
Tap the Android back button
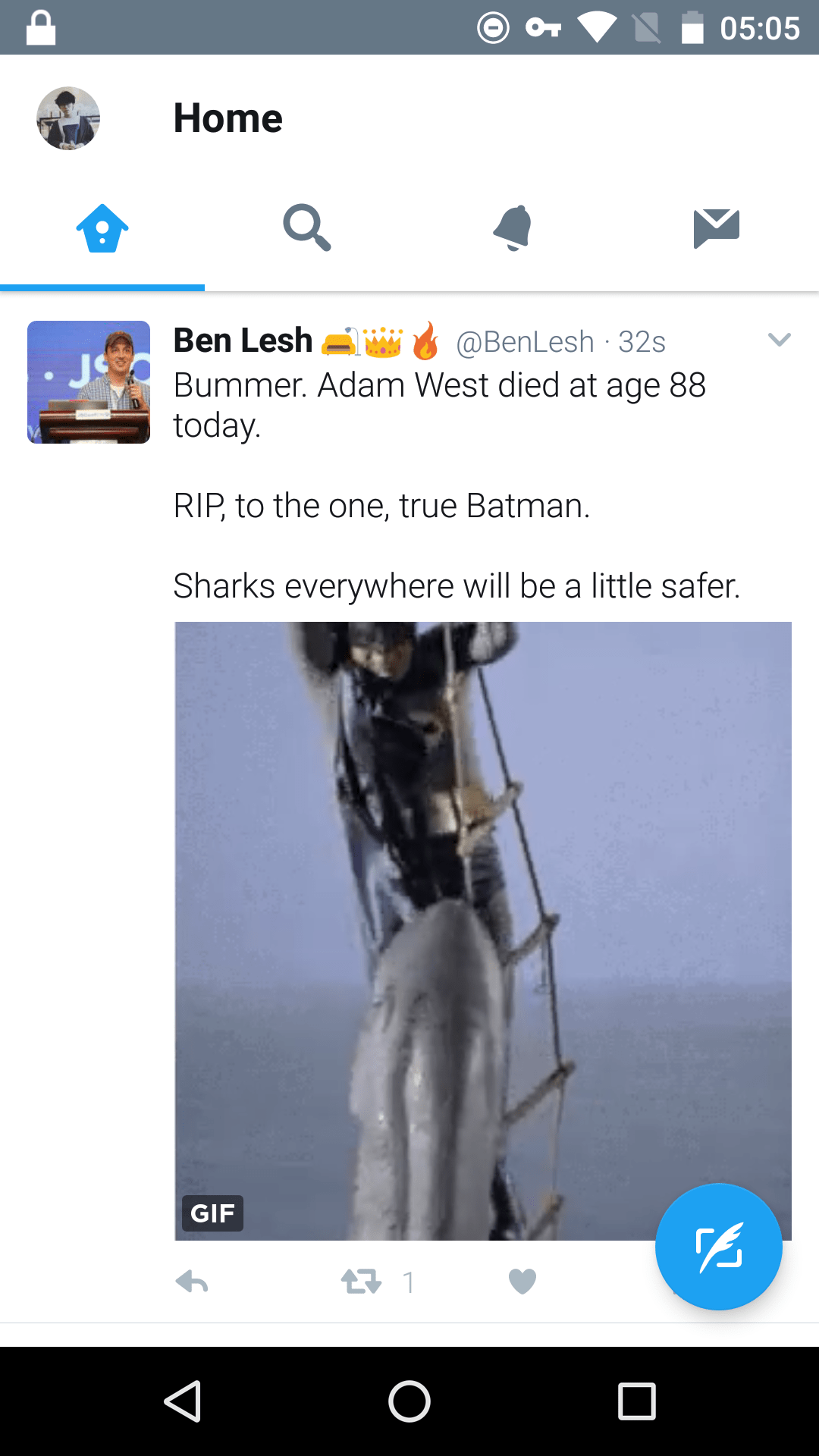(183, 1401)
